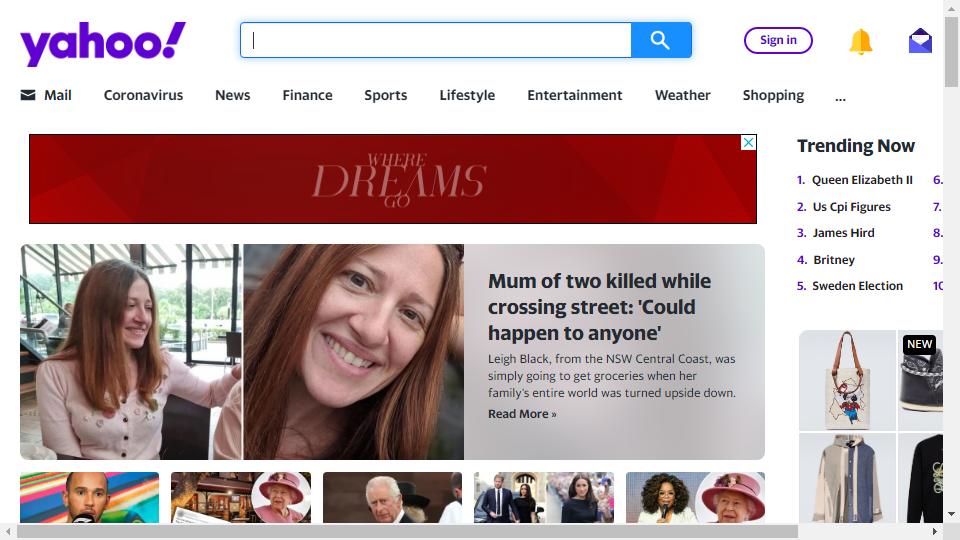Click the horizontal scrollbar right arrow

click(935, 531)
